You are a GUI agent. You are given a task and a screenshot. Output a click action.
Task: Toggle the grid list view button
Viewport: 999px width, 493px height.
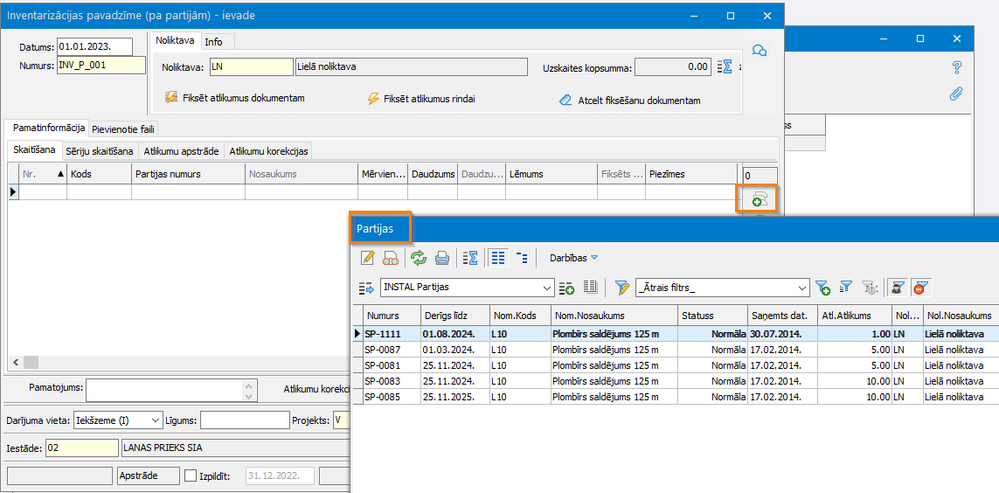pos(497,258)
